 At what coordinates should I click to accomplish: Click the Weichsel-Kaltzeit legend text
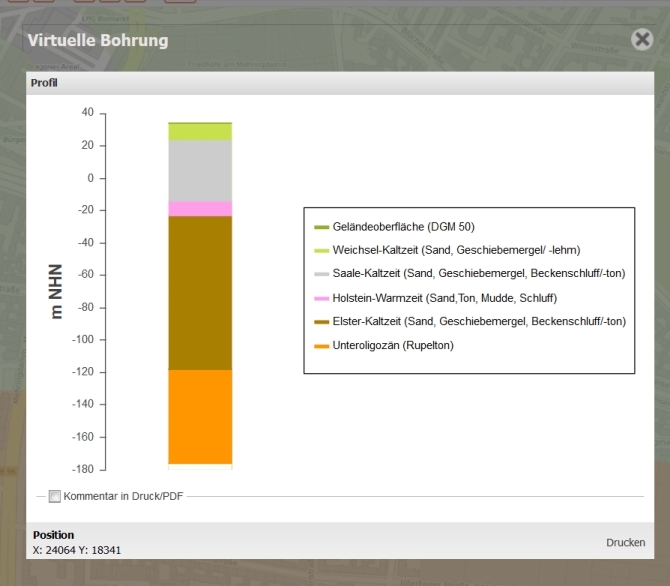click(x=456, y=250)
